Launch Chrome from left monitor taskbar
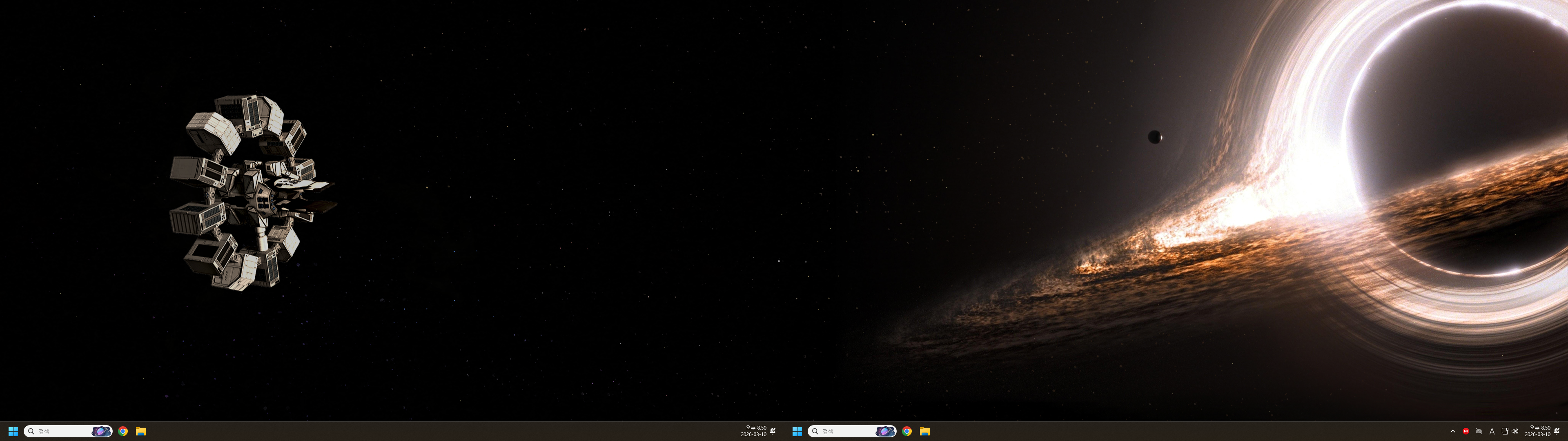The width and height of the screenshot is (1568, 441). coord(123,431)
